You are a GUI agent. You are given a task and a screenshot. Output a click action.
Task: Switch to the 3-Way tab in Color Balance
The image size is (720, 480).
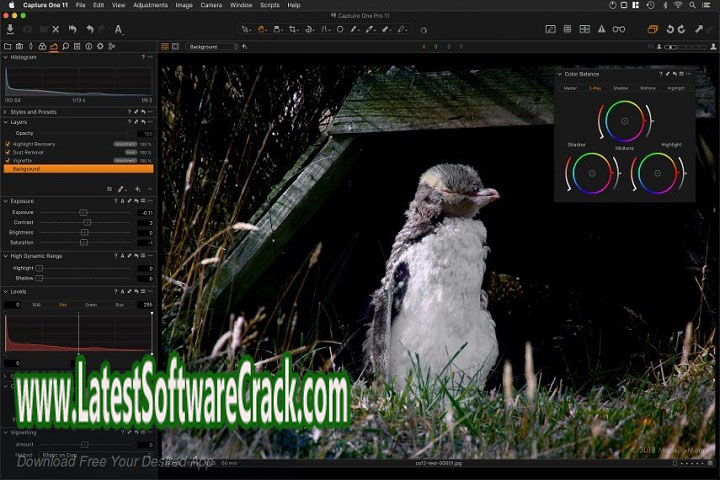[595, 88]
